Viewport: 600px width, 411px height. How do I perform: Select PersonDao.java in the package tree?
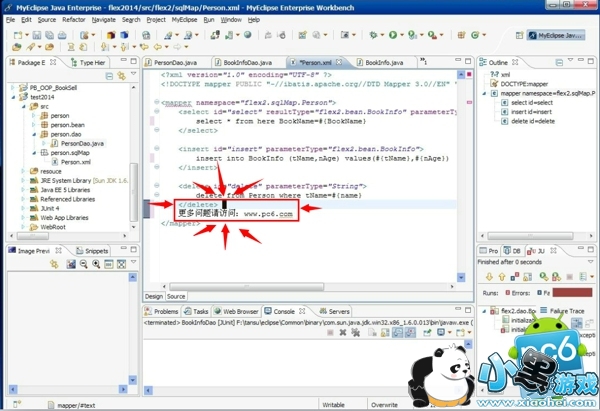pos(82,142)
